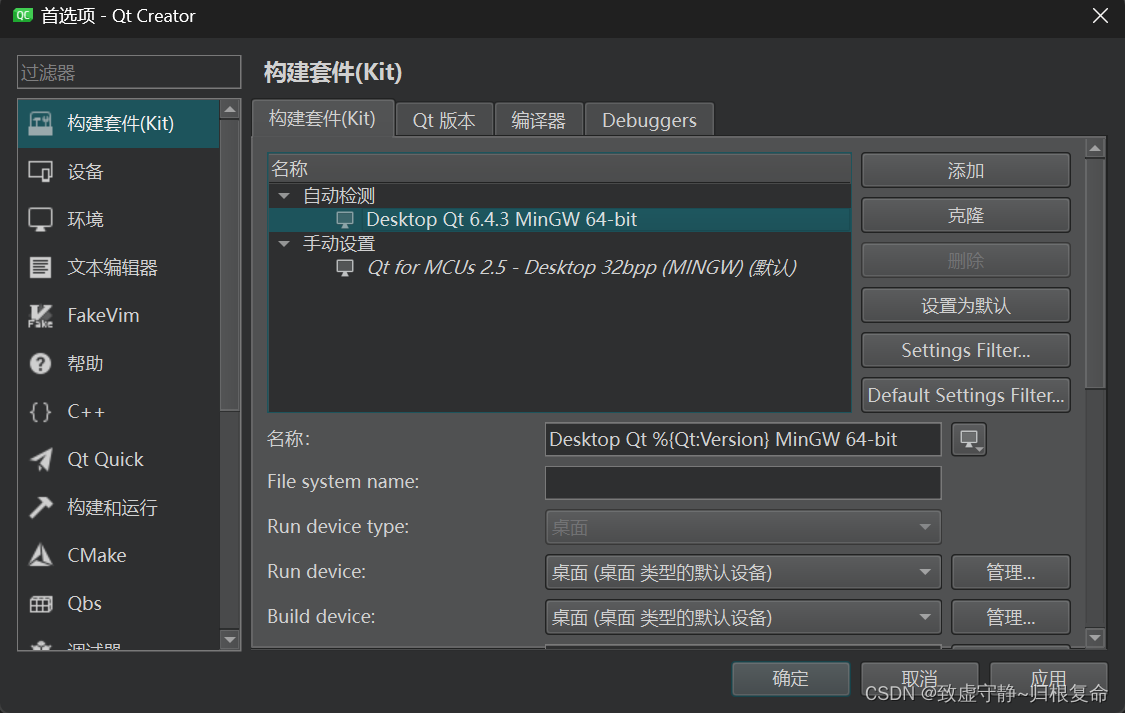
Task: Select Qt for MCUs 2.5 Desktop 32bpp kit
Action: pos(560,268)
